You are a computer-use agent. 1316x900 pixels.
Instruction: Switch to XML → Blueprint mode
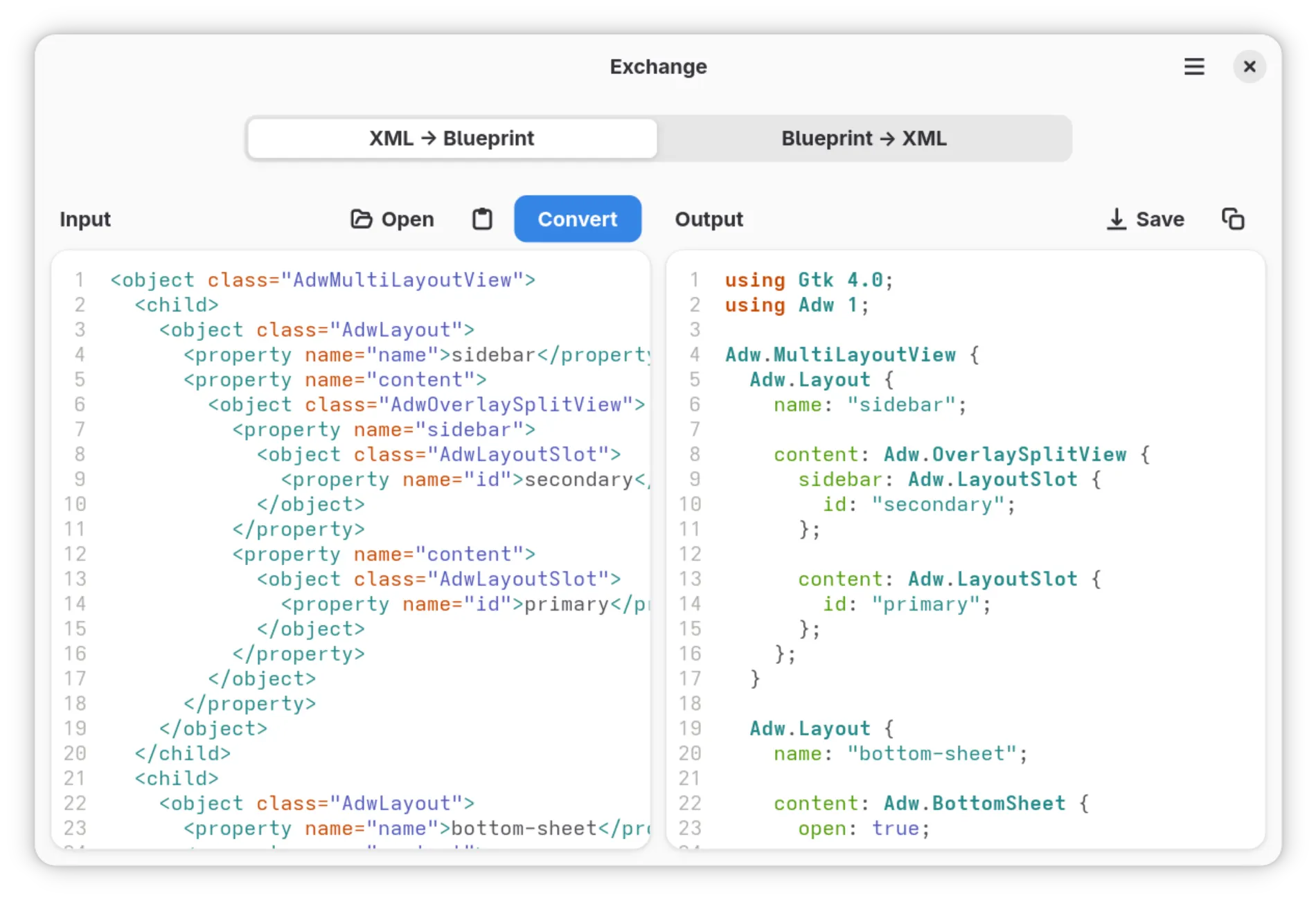coord(452,138)
